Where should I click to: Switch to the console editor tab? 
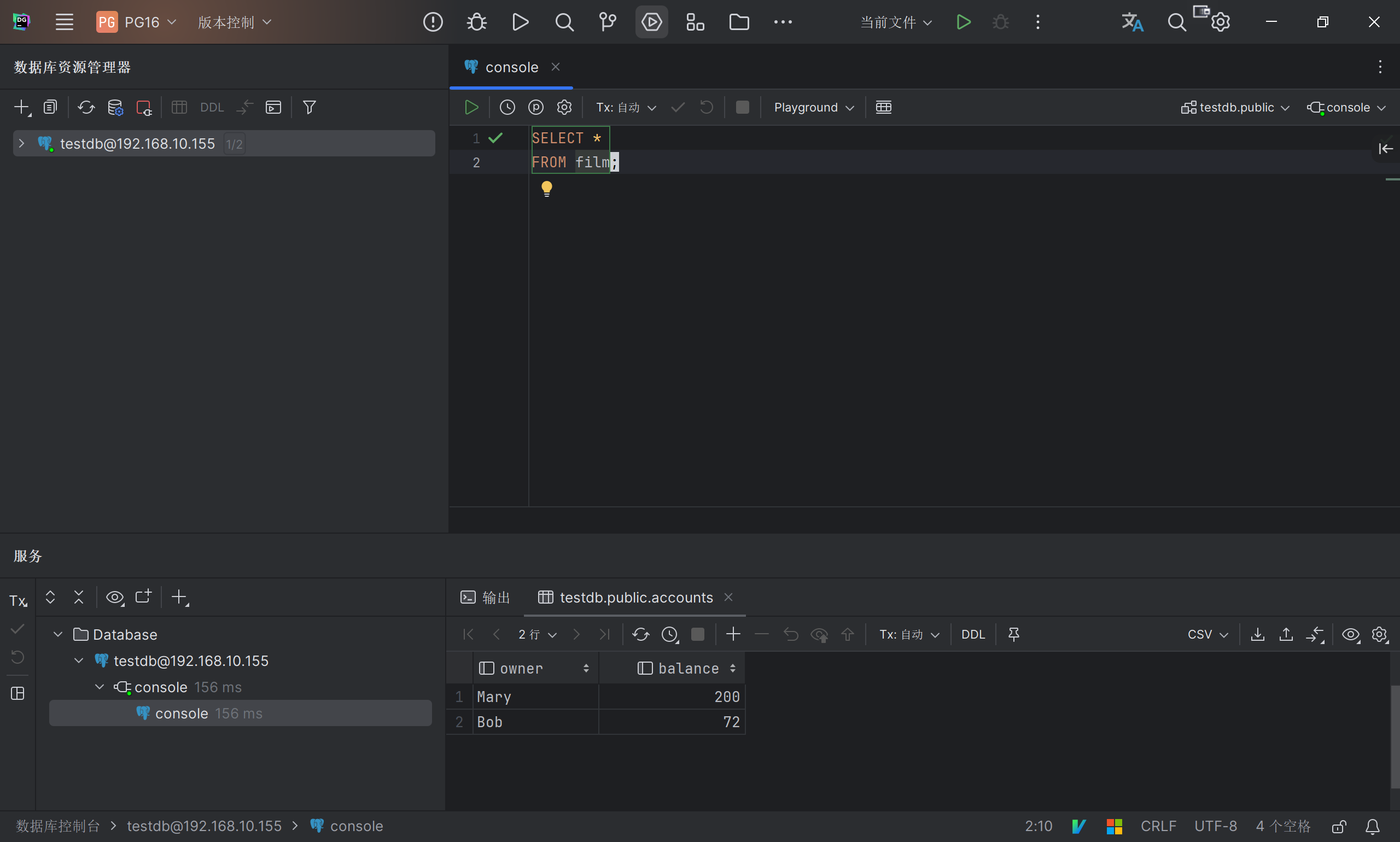(x=511, y=67)
